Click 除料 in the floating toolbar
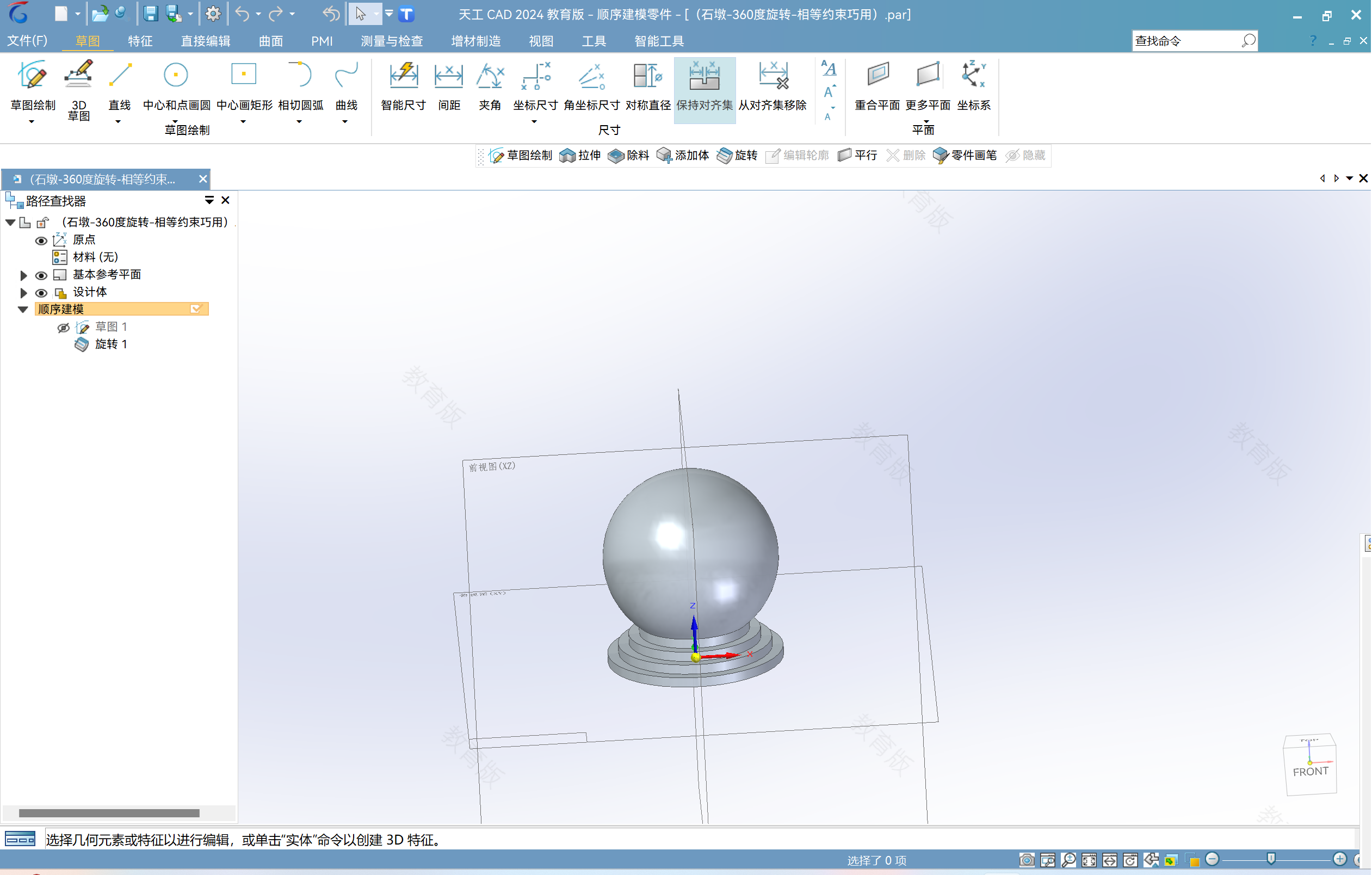Image resolution: width=1372 pixels, height=875 pixels. 628,155
